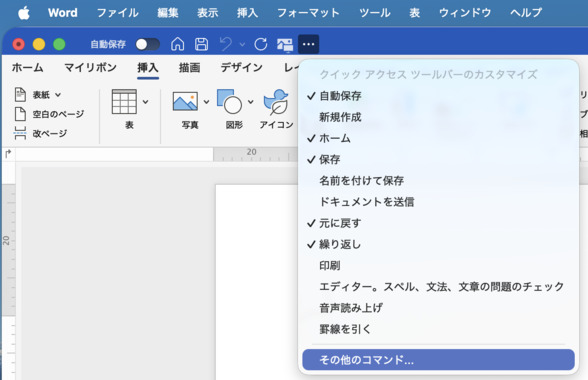Click inside the blank document page

point(257,281)
